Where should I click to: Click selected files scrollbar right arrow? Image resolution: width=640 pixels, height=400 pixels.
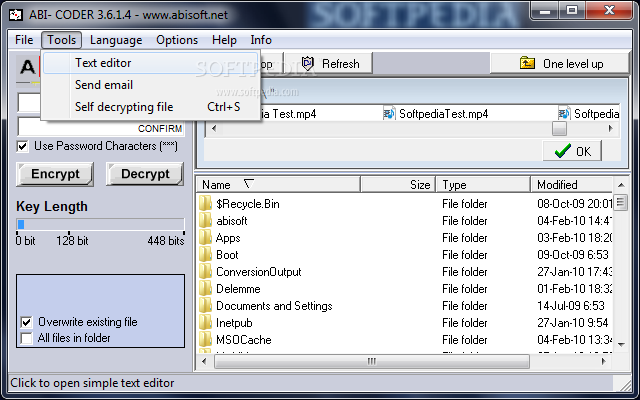point(611,129)
